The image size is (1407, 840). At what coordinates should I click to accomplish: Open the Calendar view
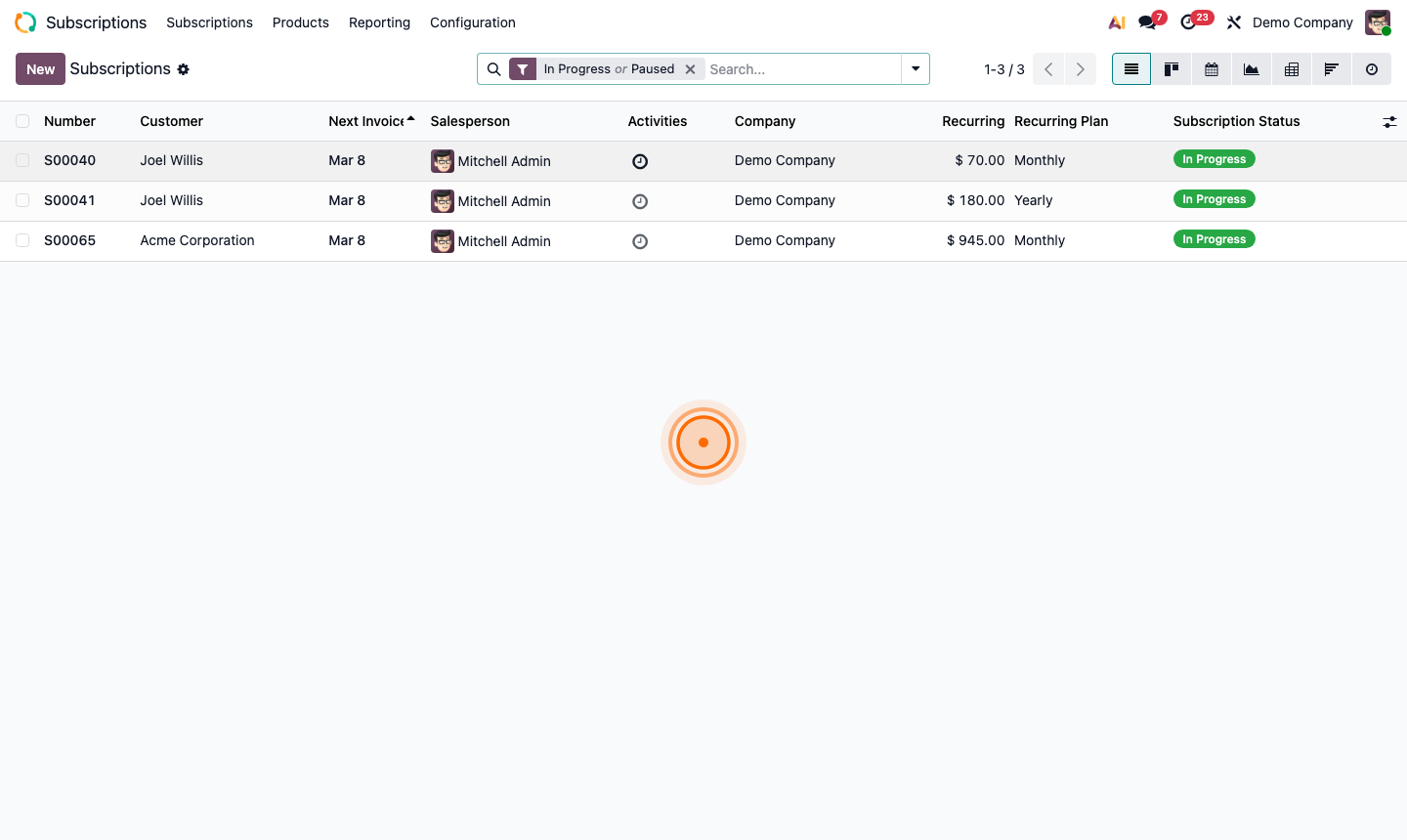coord(1212,69)
